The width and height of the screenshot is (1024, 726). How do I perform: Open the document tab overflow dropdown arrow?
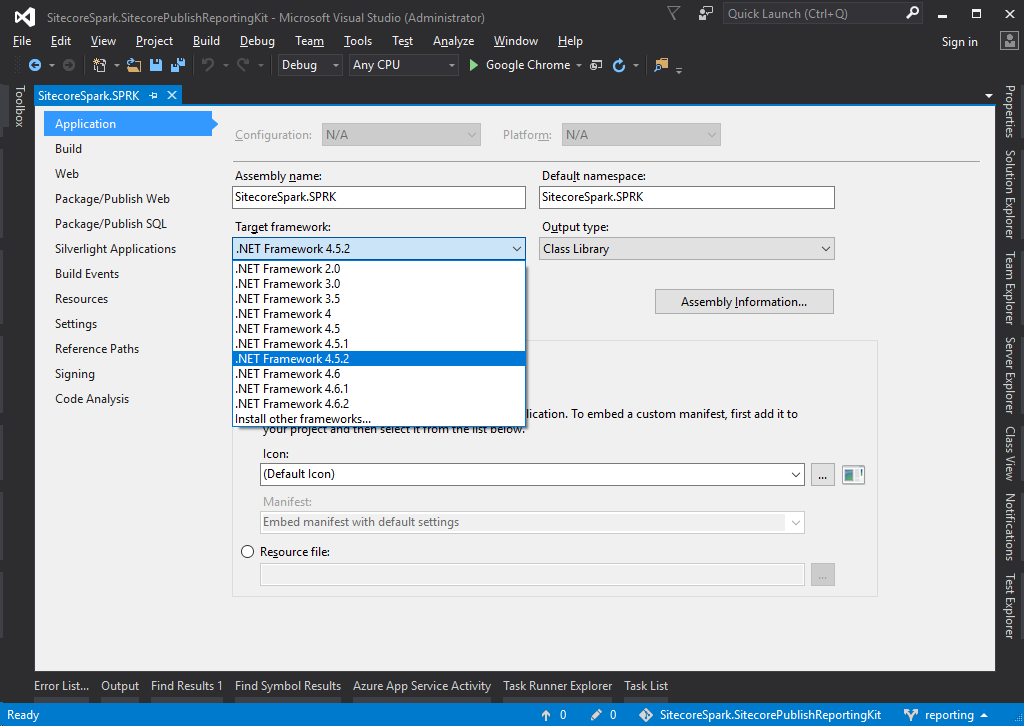click(x=989, y=96)
